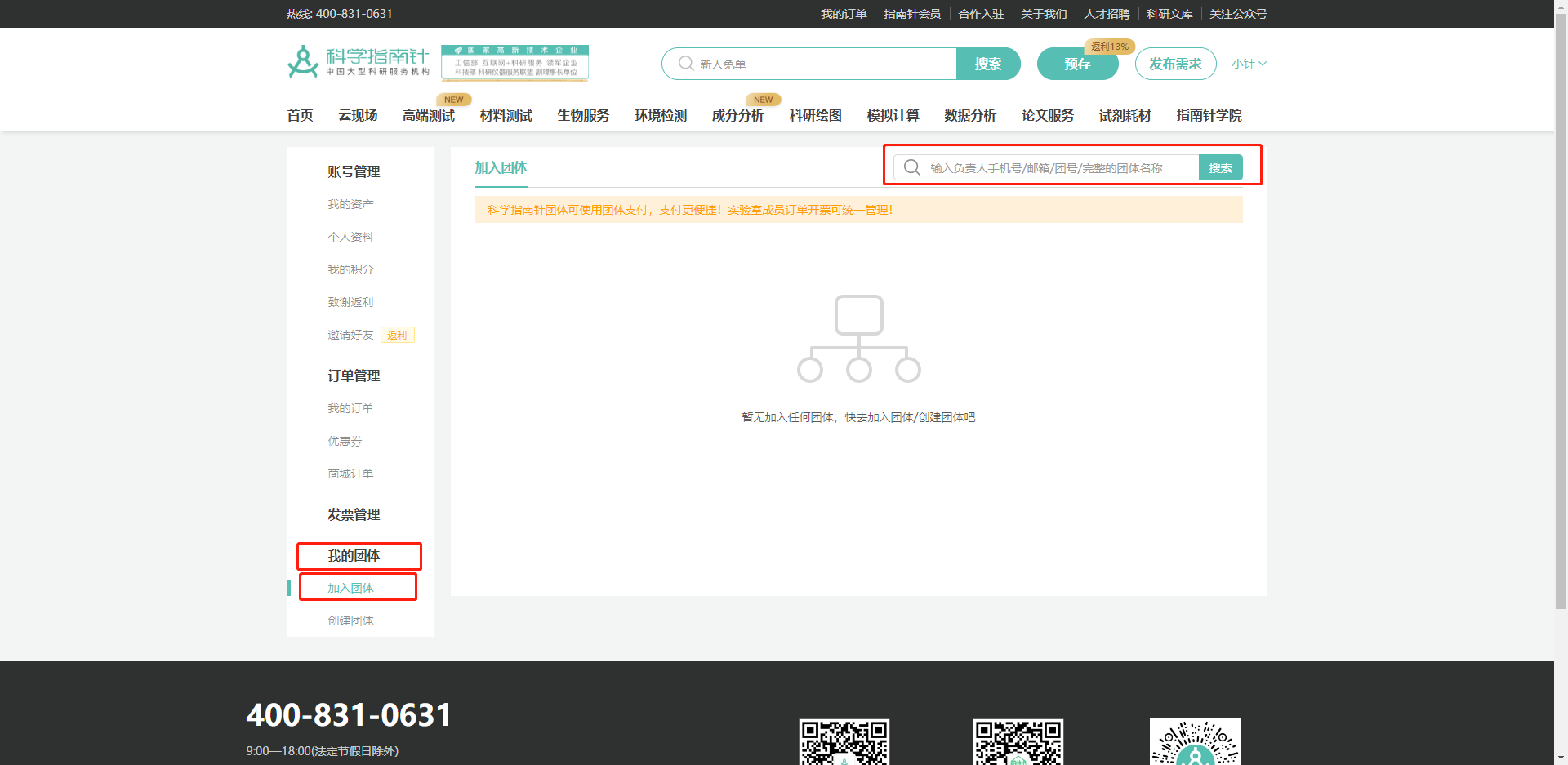
Task: Click the NEW badge on 成分分析
Action: click(763, 99)
